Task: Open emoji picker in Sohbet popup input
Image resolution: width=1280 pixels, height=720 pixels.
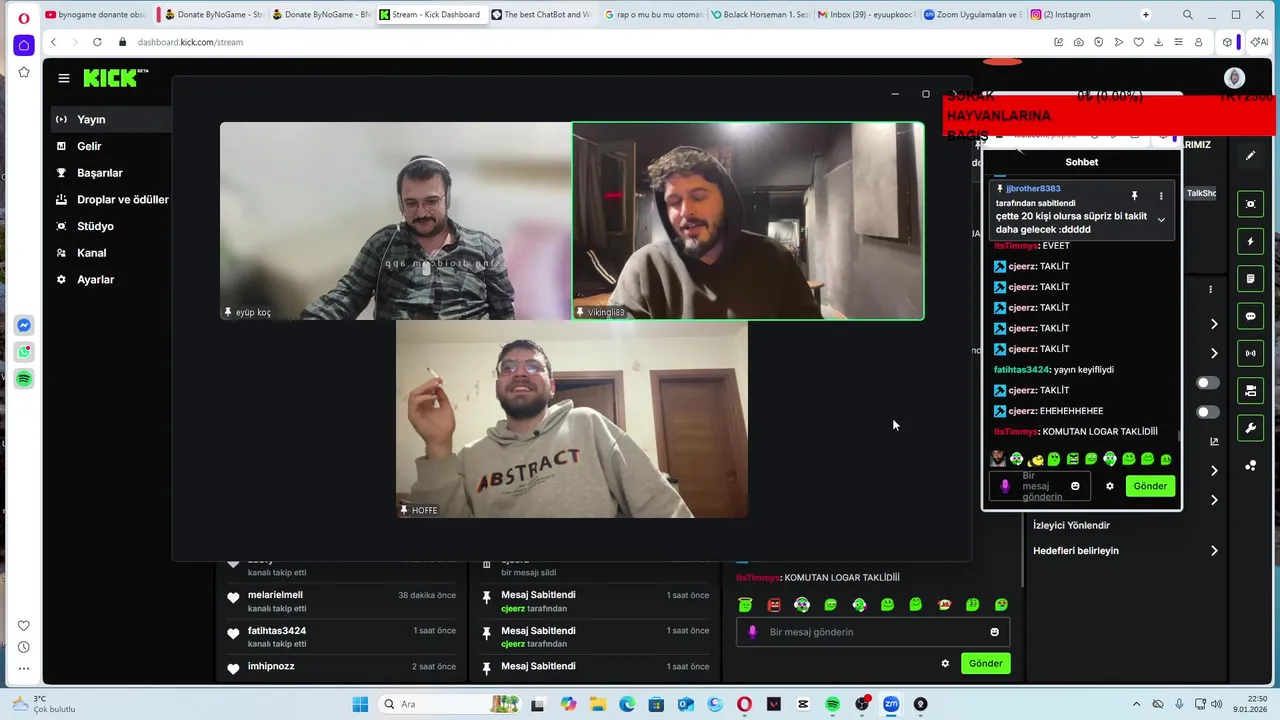Action: click(x=1075, y=486)
